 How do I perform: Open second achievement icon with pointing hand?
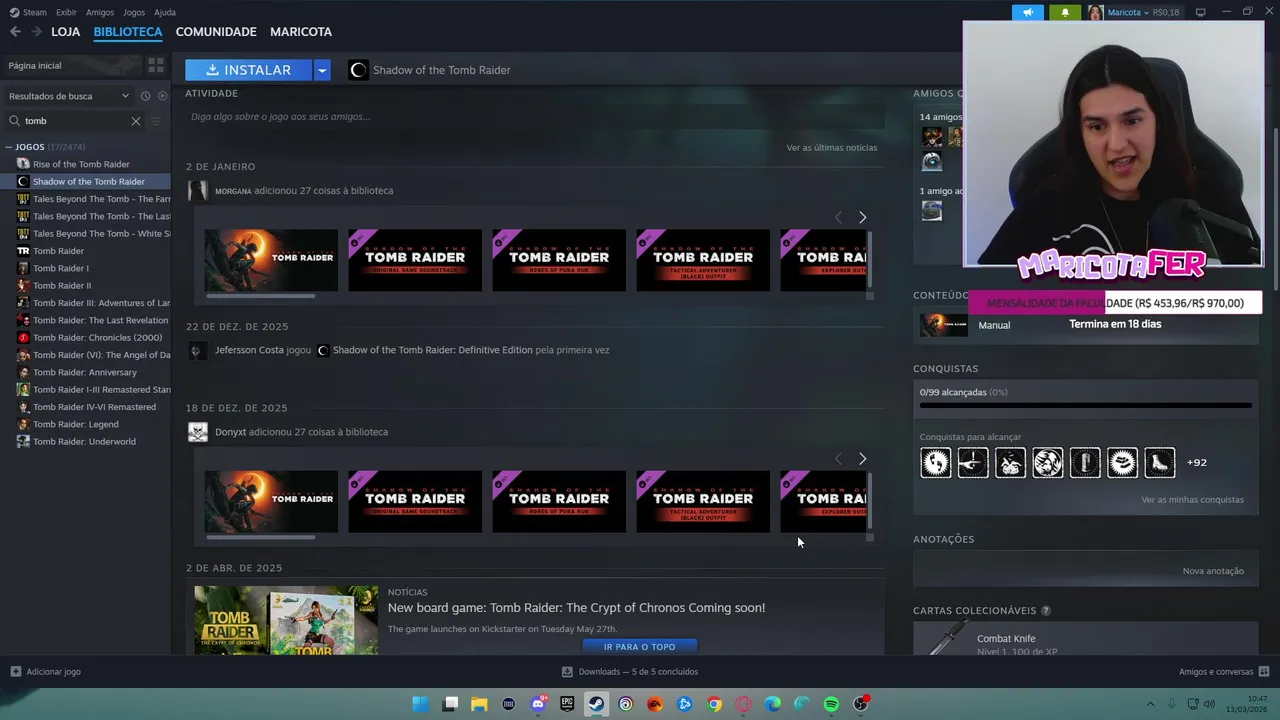(x=973, y=462)
